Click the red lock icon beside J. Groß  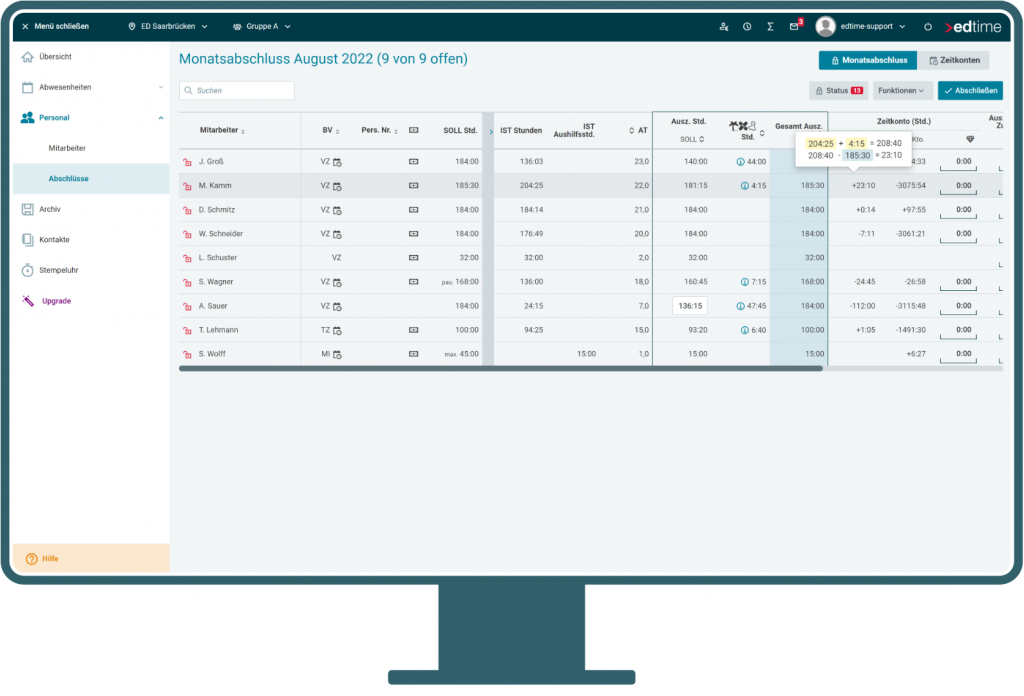[x=186, y=162]
